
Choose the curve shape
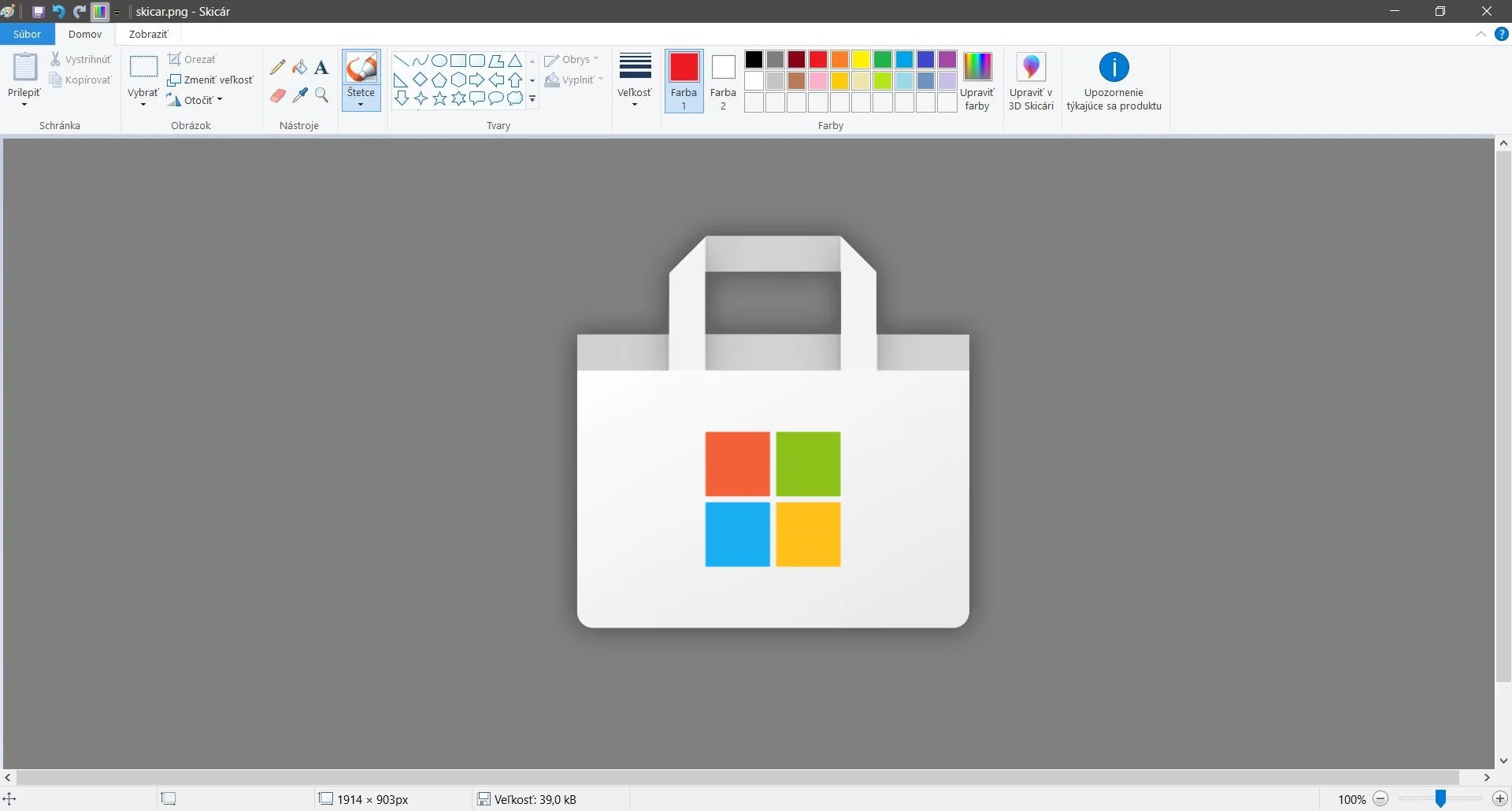coord(420,61)
